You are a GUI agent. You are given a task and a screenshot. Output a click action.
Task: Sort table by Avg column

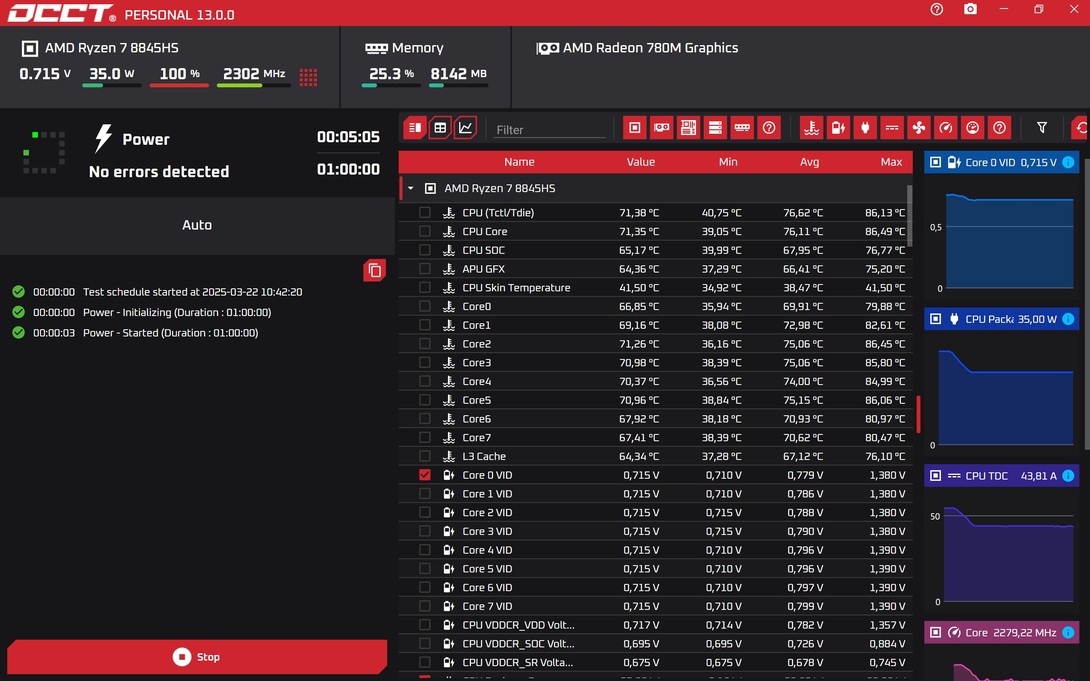(809, 162)
